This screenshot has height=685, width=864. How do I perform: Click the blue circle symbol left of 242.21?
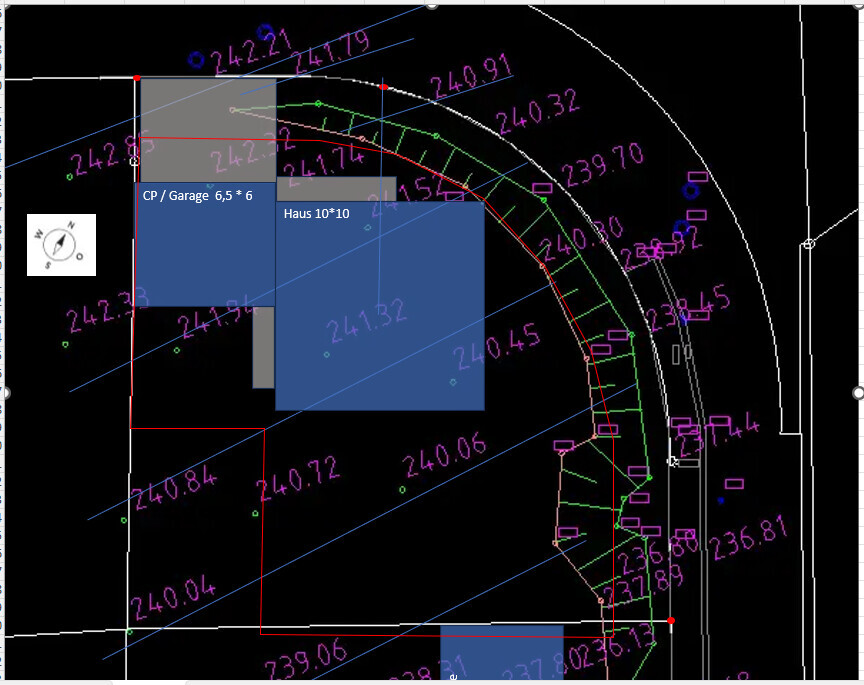(195, 59)
